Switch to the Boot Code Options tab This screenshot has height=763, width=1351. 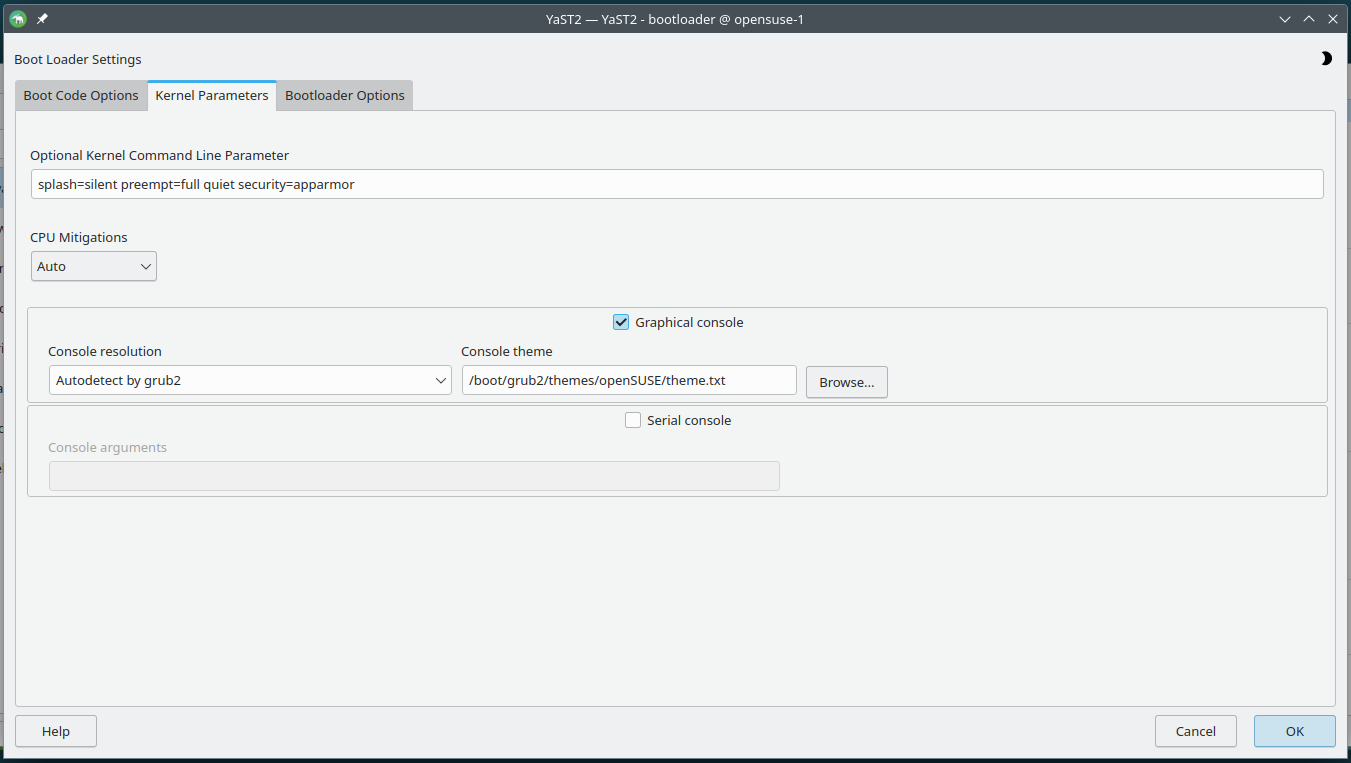point(81,96)
